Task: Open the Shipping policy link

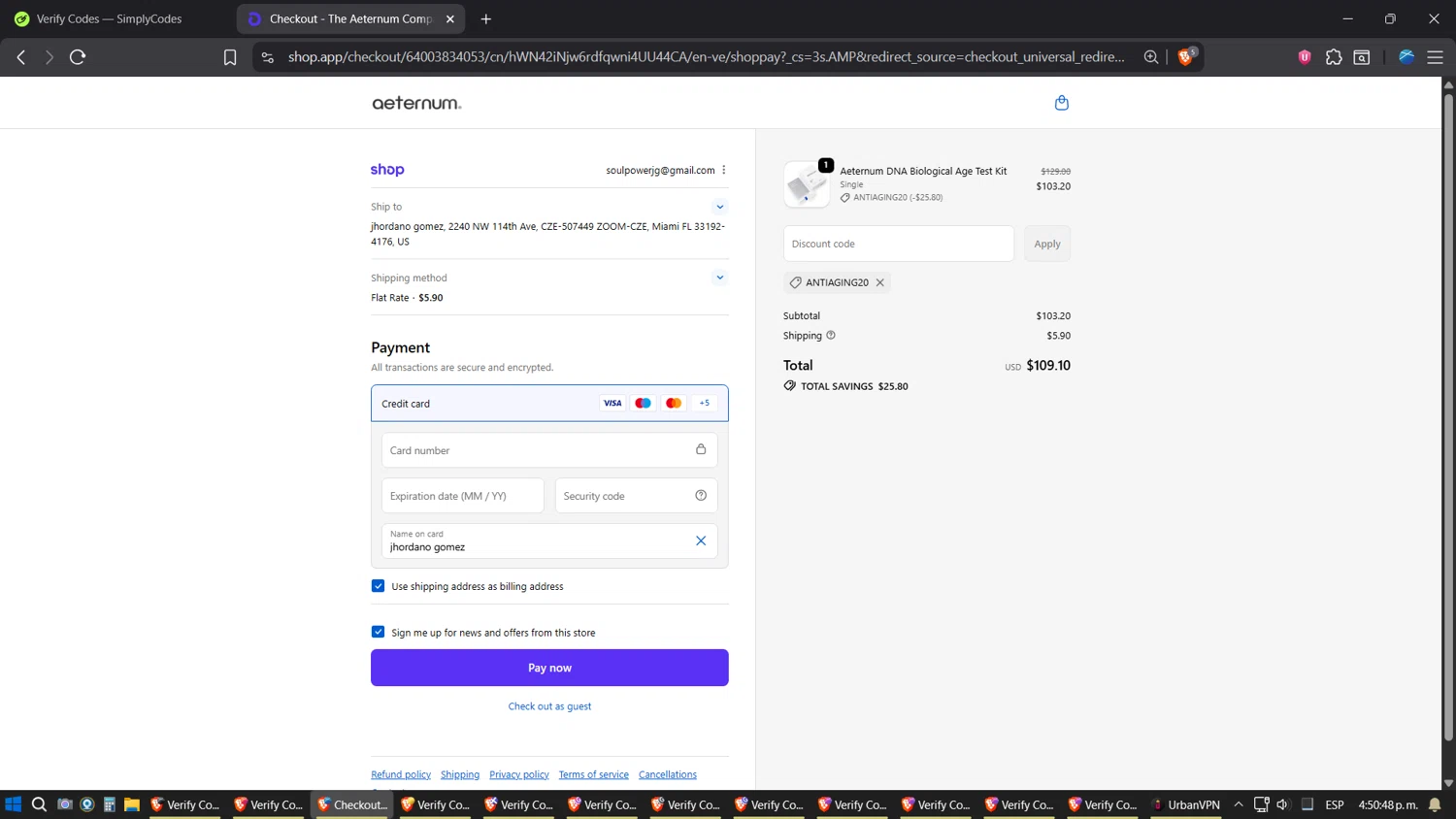Action: [460, 774]
